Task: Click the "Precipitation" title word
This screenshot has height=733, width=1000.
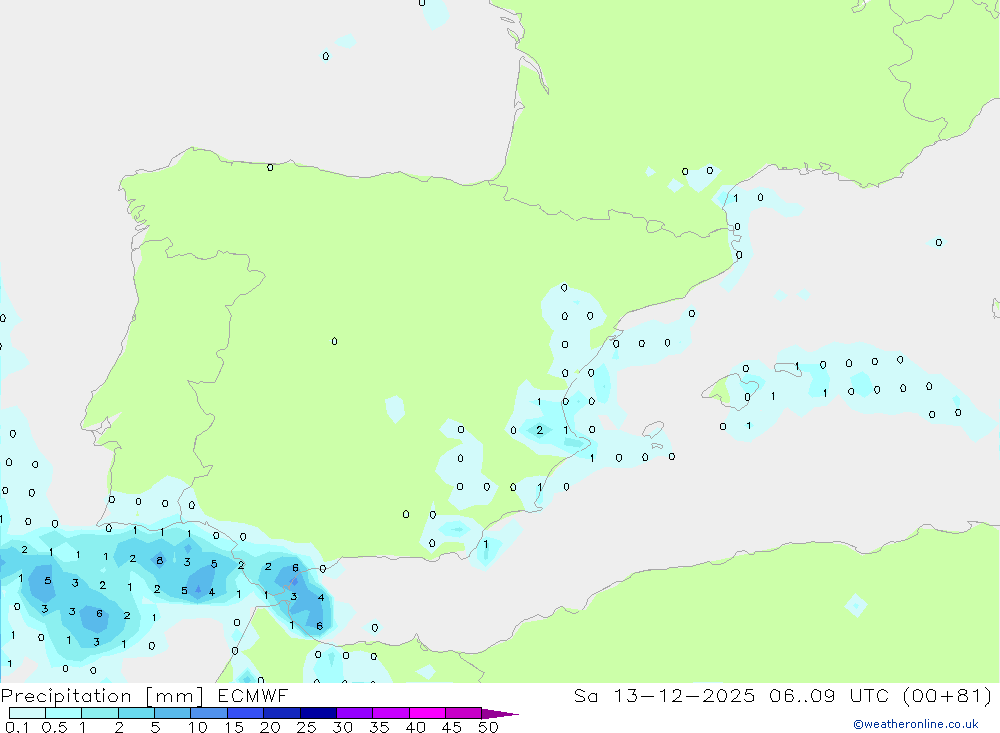Action: tap(66, 696)
